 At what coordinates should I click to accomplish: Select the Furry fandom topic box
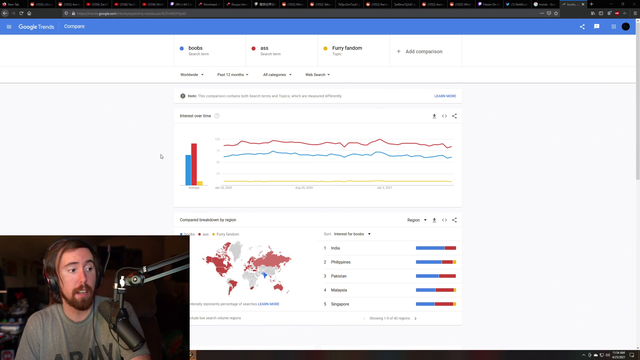[353, 51]
